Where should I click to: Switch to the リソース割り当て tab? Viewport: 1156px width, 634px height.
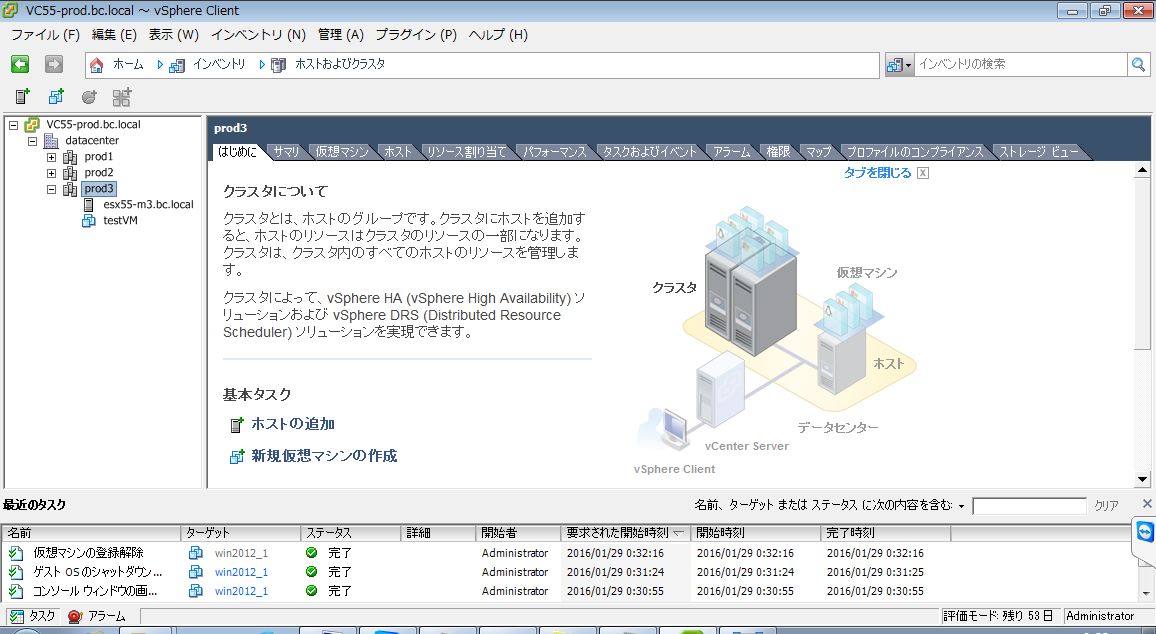click(467, 152)
